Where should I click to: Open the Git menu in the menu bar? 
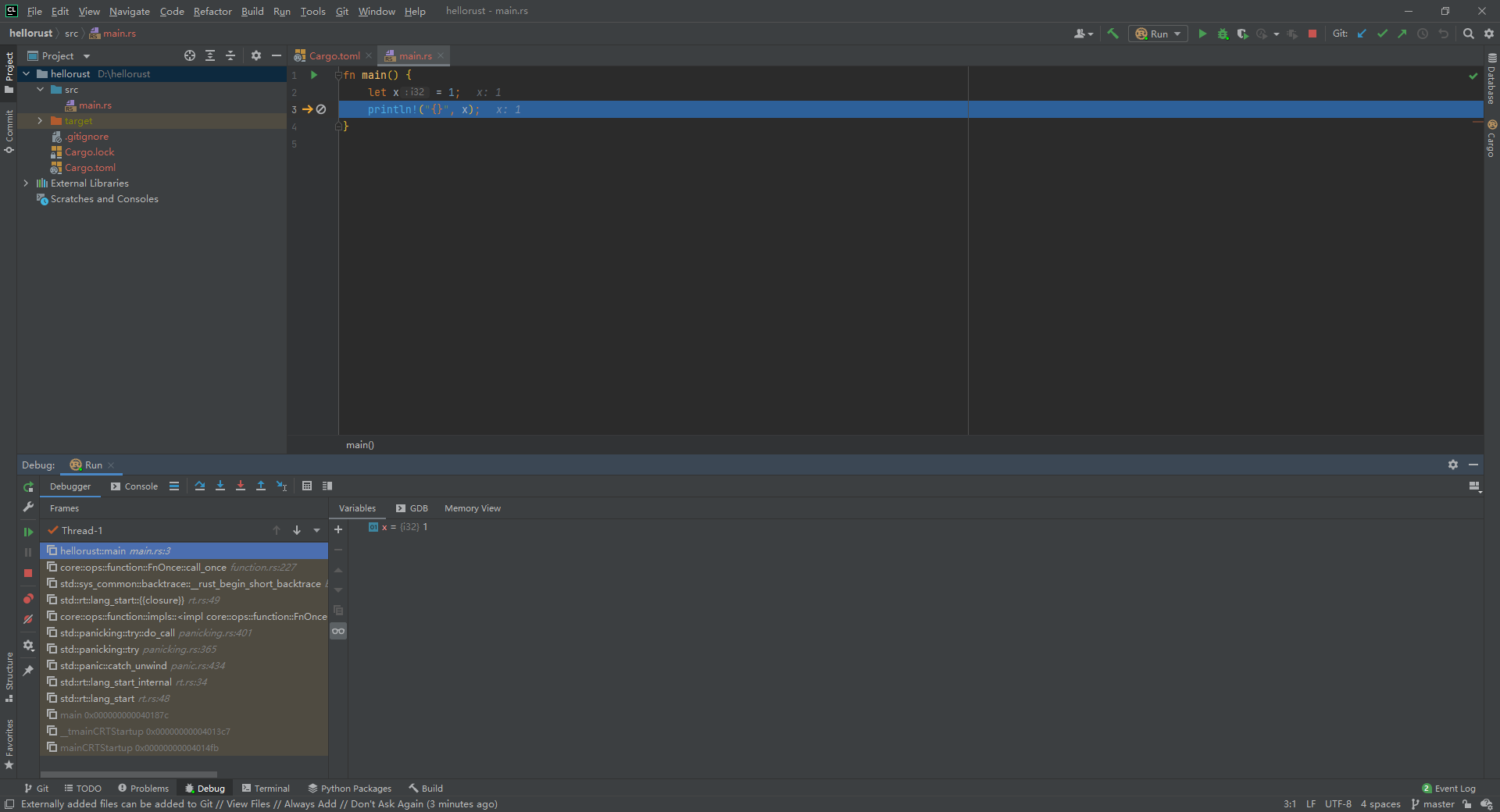point(341,11)
